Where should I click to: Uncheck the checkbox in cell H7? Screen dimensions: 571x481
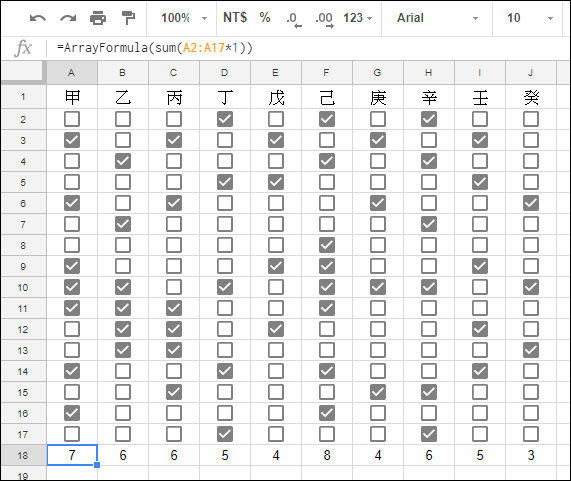click(x=429, y=224)
